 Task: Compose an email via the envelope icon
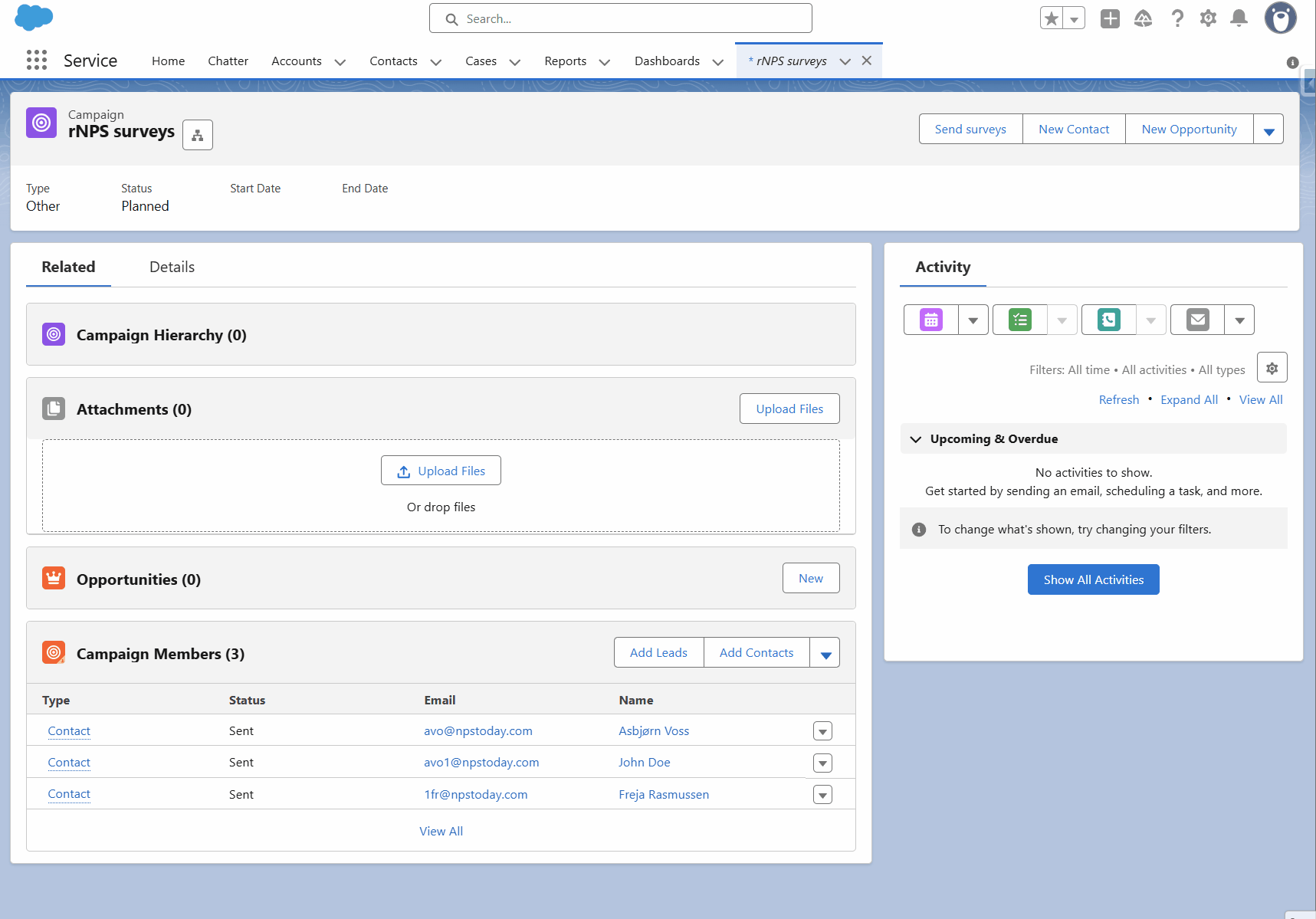(x=1196, y=320)
